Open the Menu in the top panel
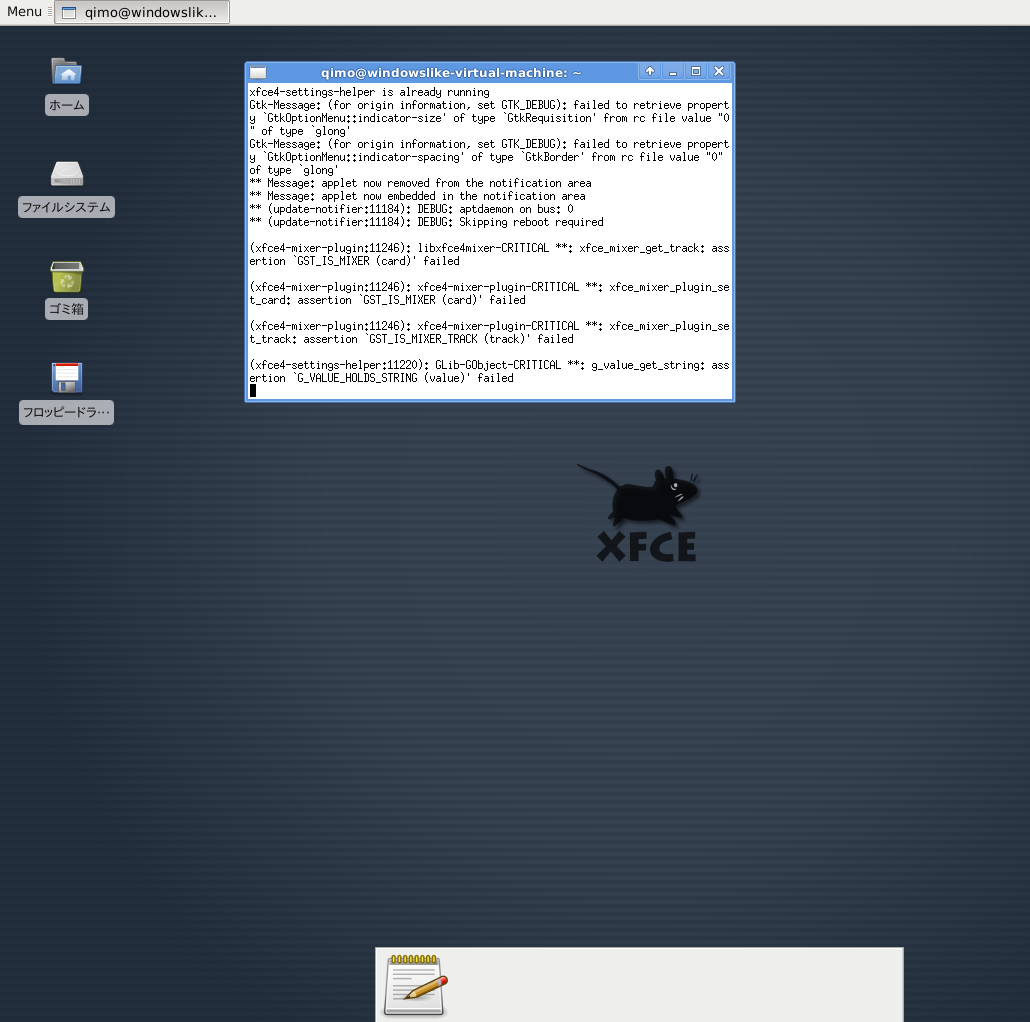This screenshot has height=1022, width=1030. click(x=24, y=12)
